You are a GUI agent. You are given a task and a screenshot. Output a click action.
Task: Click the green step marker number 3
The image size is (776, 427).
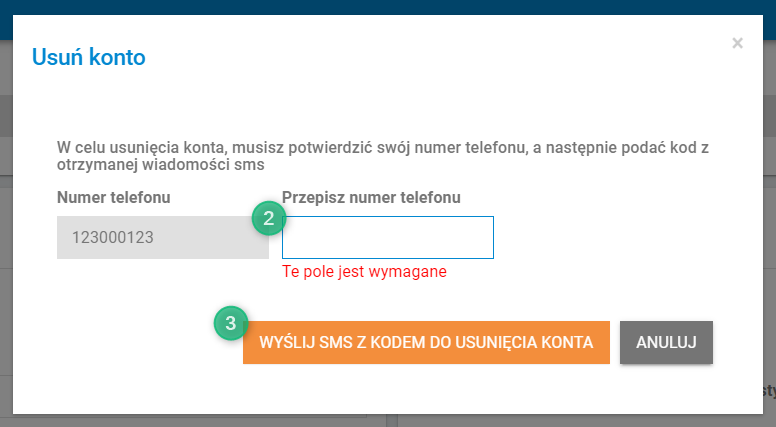(x=231, y=323)
